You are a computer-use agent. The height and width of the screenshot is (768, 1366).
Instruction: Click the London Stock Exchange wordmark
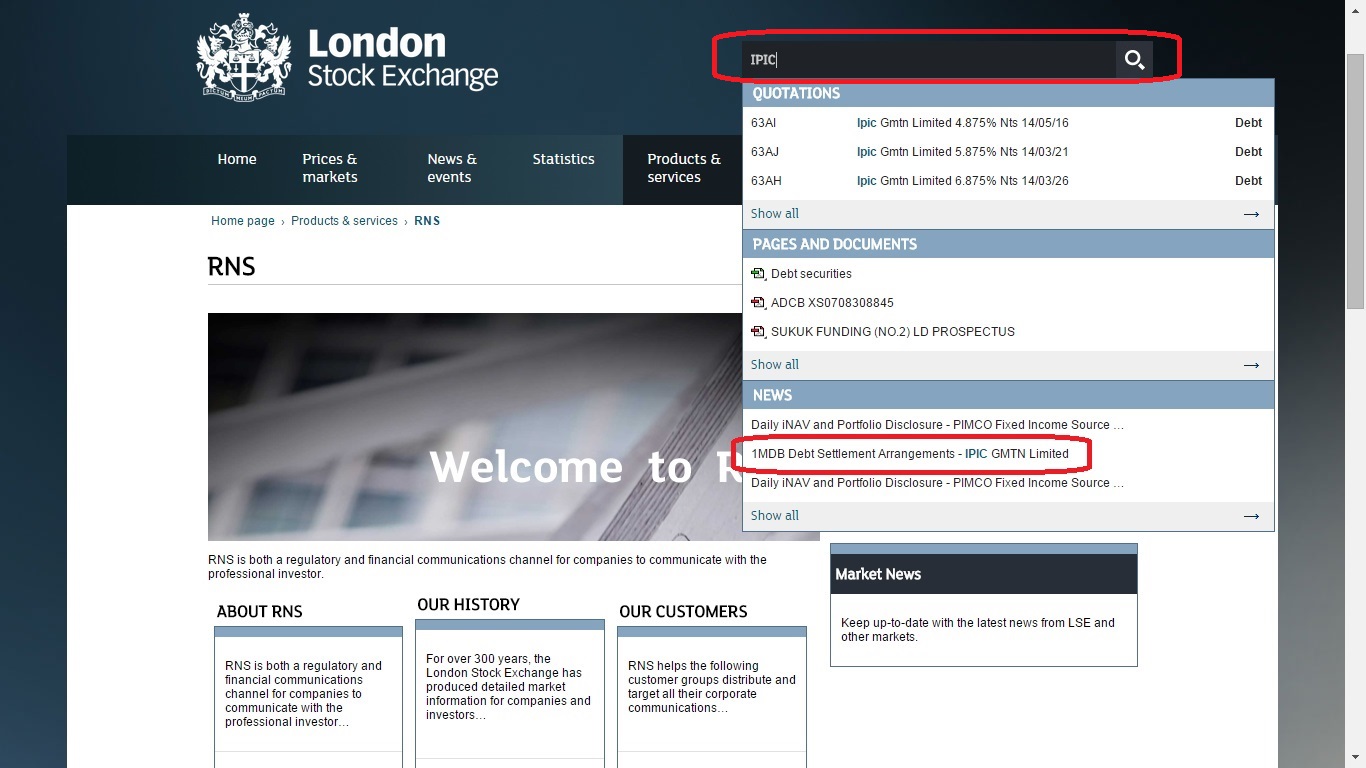pos(402,58)
